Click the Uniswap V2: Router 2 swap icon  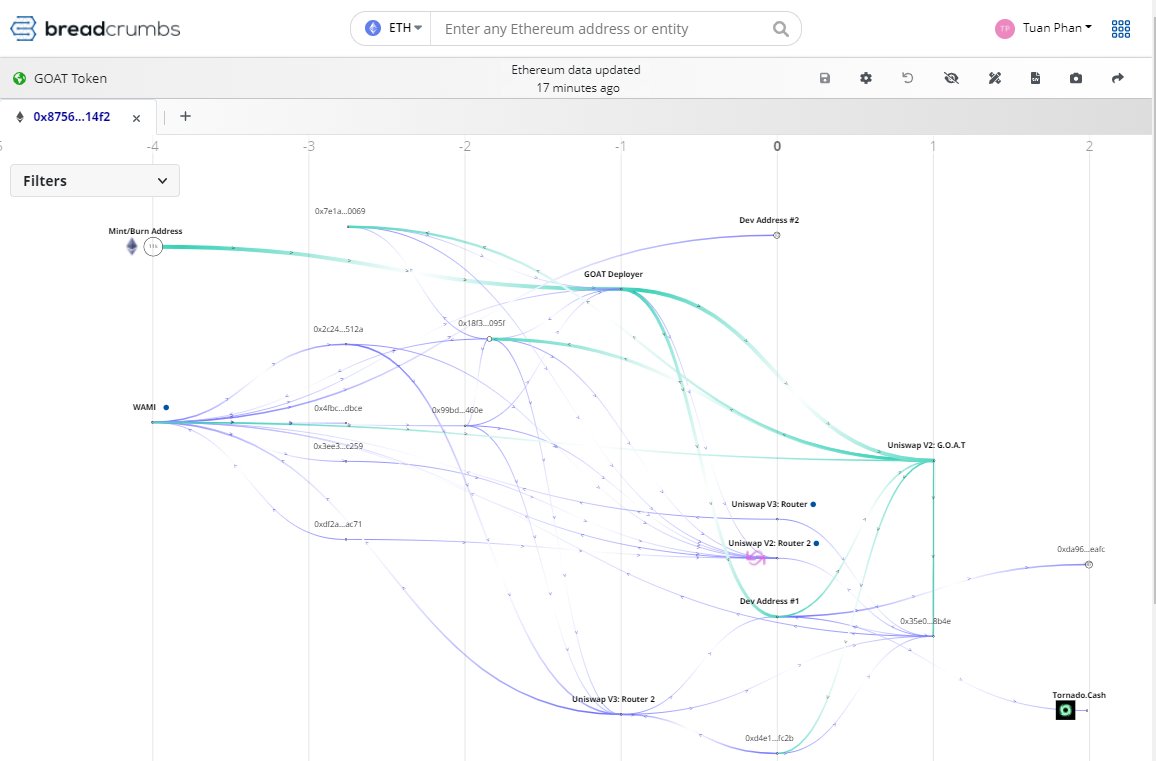click(x=755, y=557)
